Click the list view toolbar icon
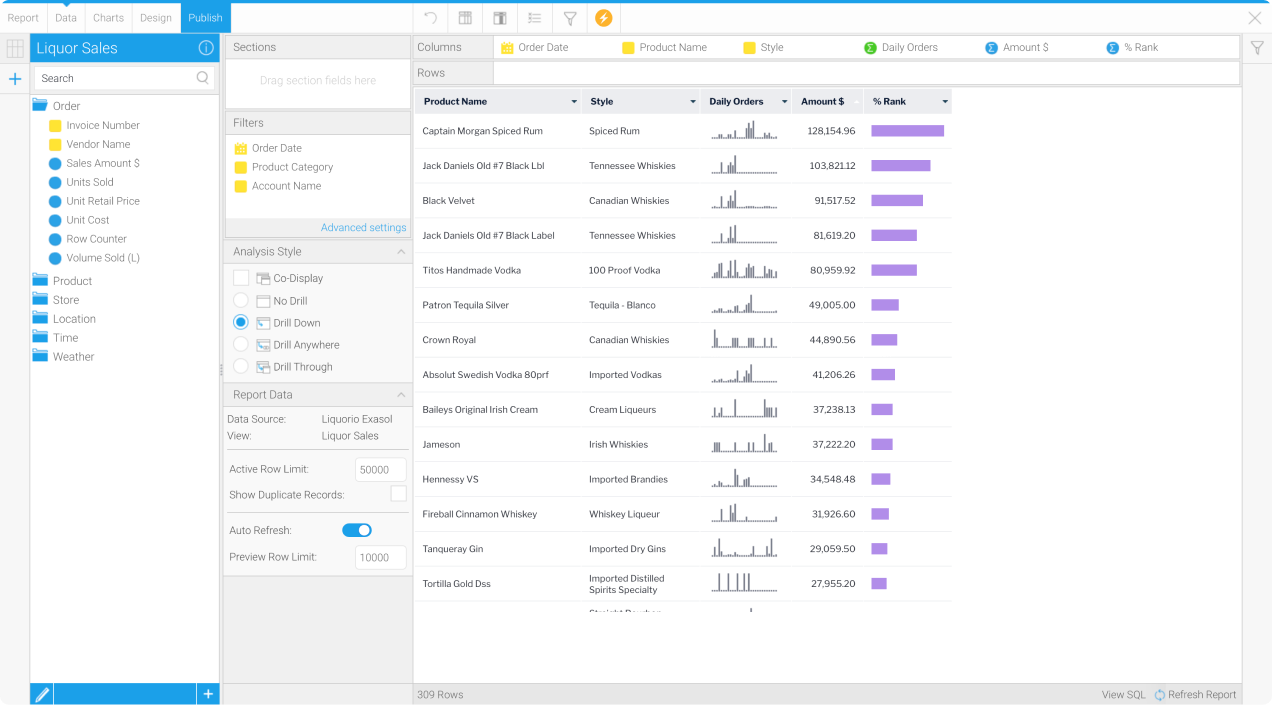Viewport: 1272px width, 705px height. (534, 17)
